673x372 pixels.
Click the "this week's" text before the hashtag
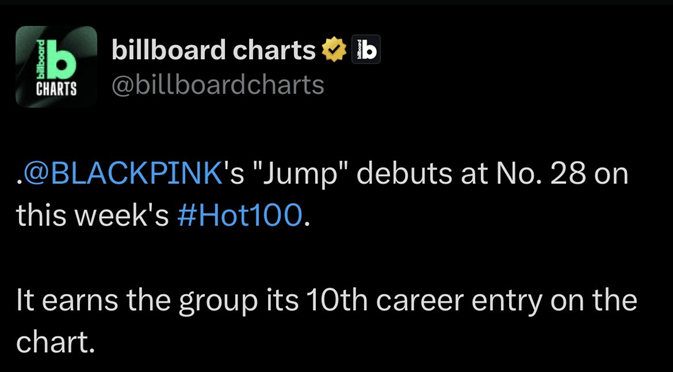[x=93, y=216]
